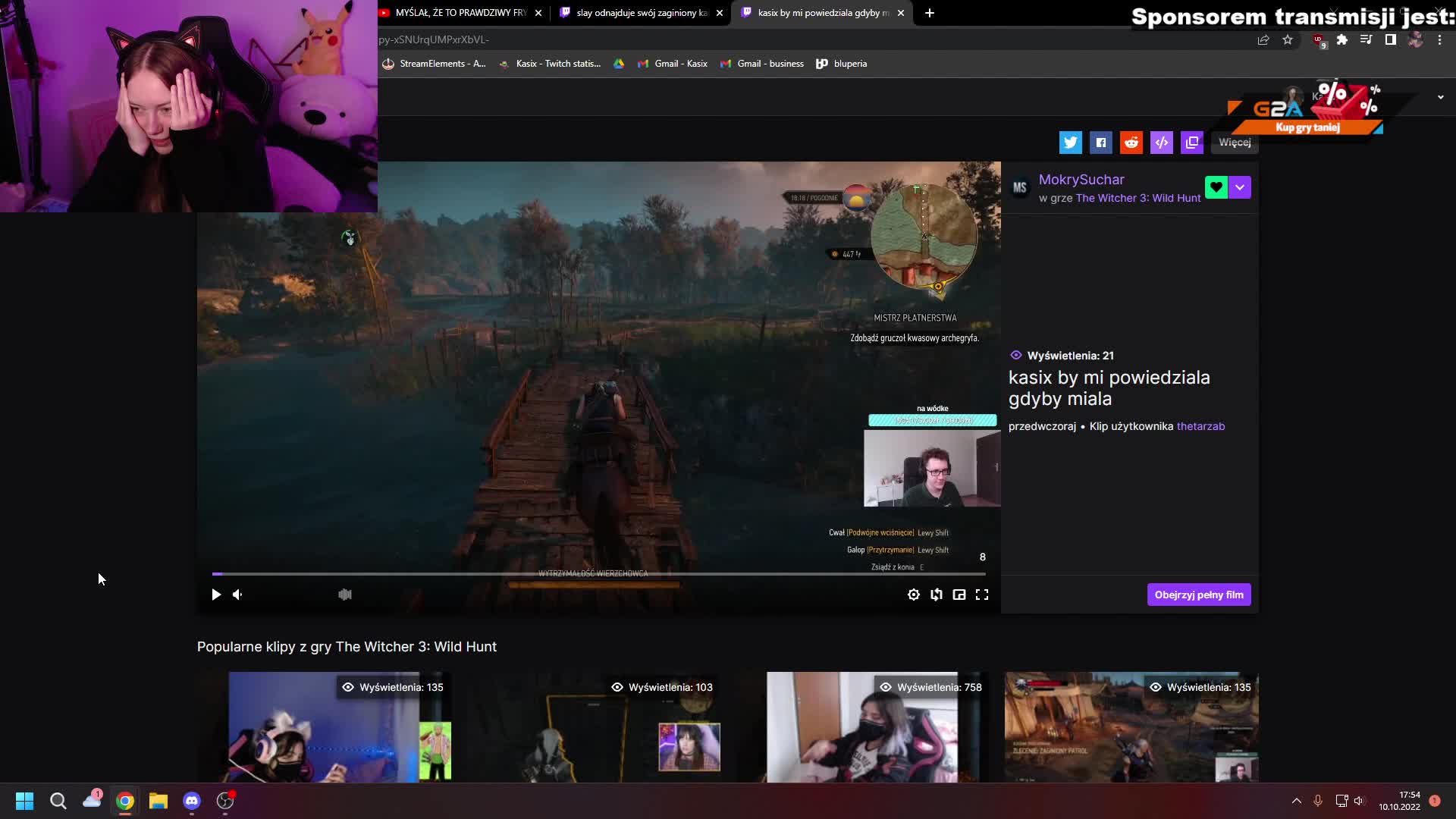The width and height of the screenshot is (1456, 819).
Task: Open popular clip with 758 views
Action: 861,726
